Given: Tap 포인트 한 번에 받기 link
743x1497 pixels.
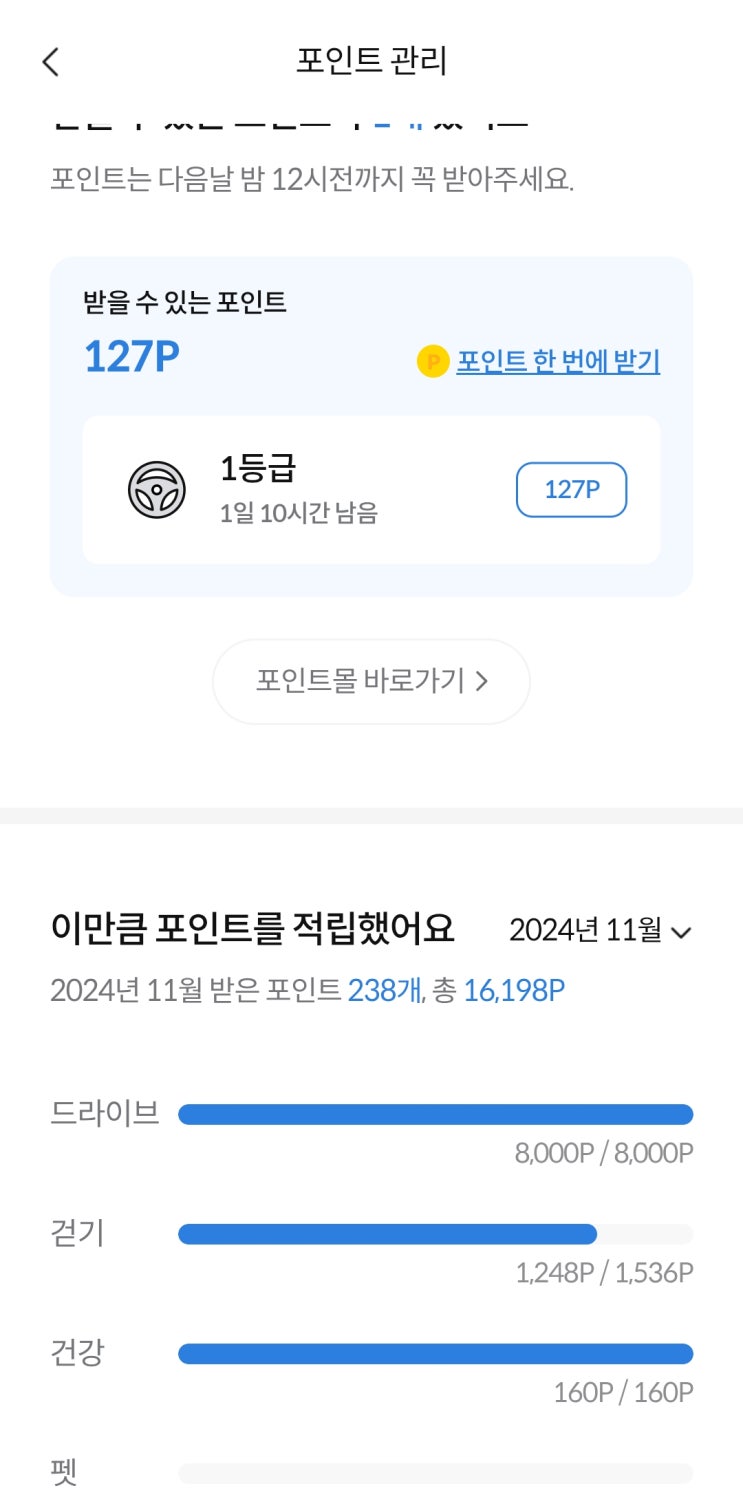Looking at the screenshot, I should point(558,361).
